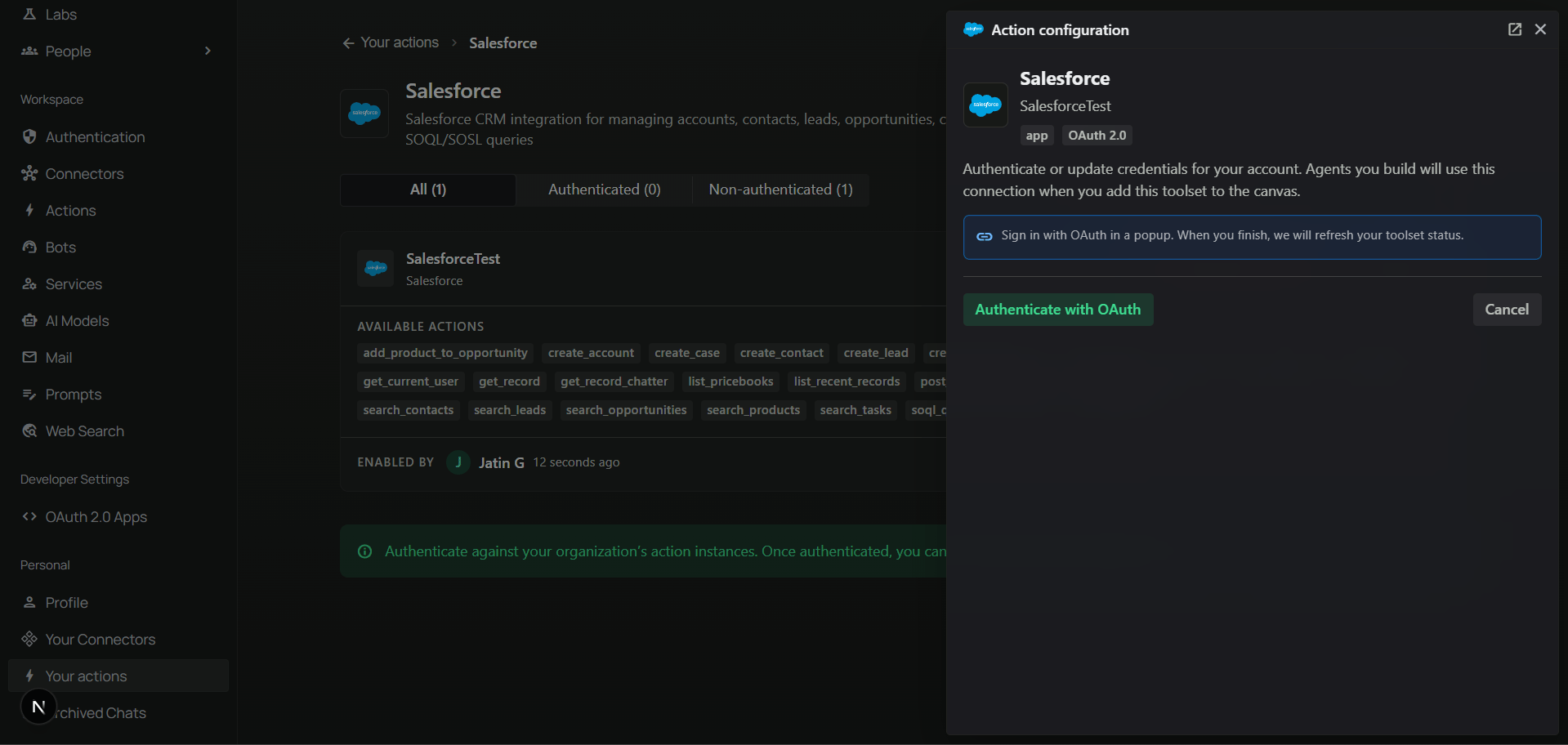Click the People group icon

pos(29,51)
